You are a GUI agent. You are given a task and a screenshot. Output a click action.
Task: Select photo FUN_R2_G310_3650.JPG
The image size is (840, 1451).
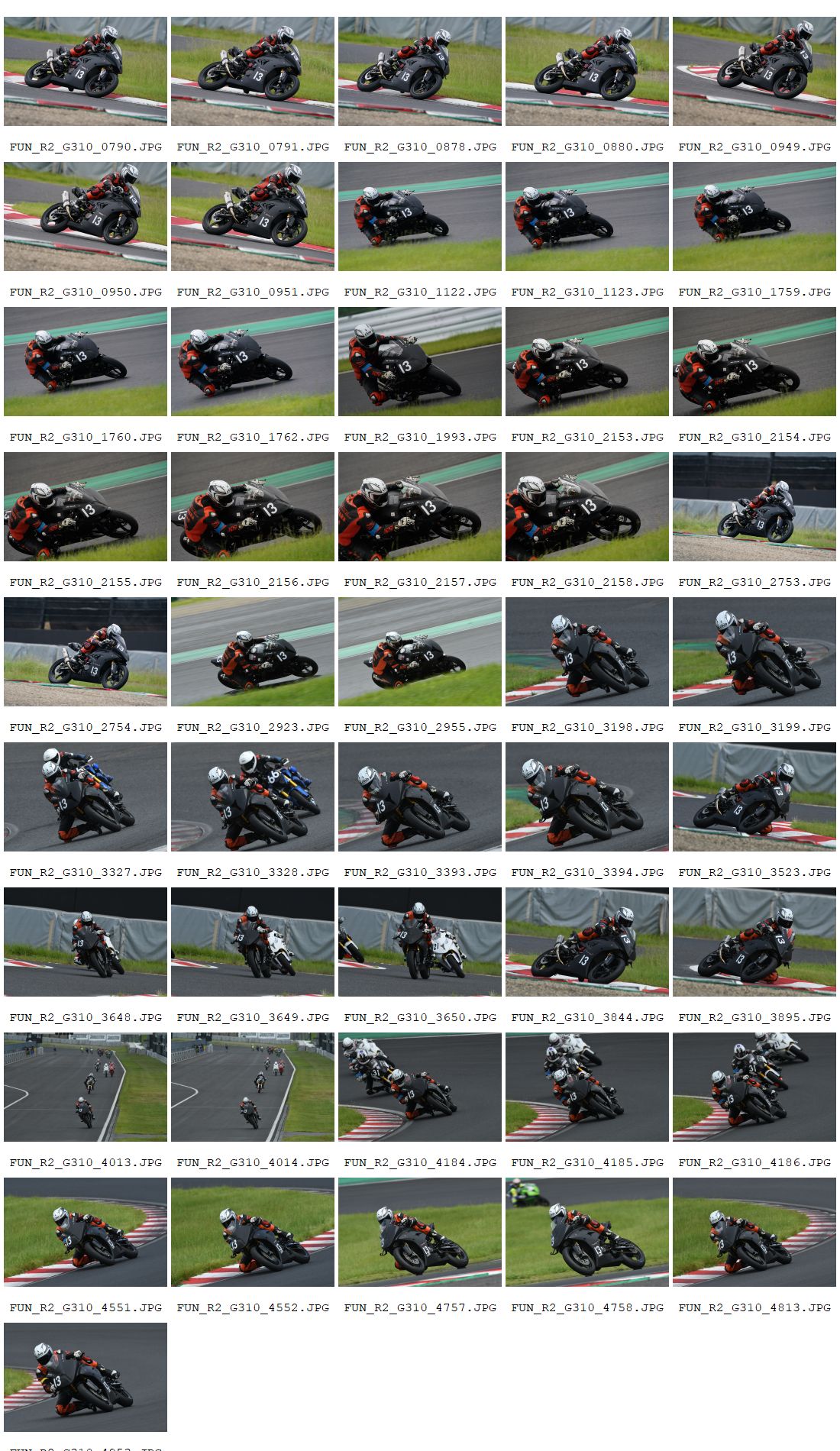[x=420, y=942]
